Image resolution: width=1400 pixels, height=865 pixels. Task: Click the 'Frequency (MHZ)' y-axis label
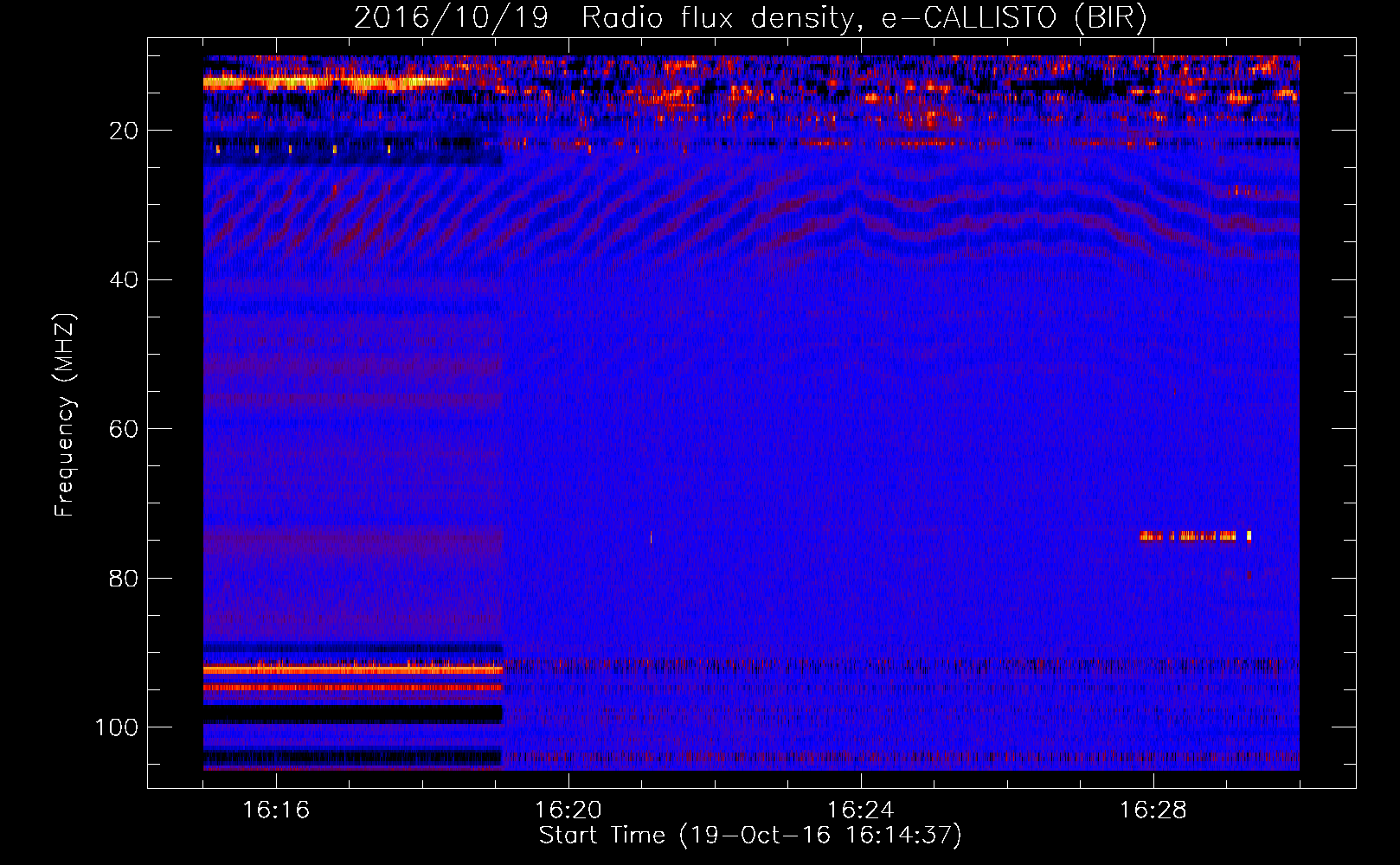tap(65, 415)
